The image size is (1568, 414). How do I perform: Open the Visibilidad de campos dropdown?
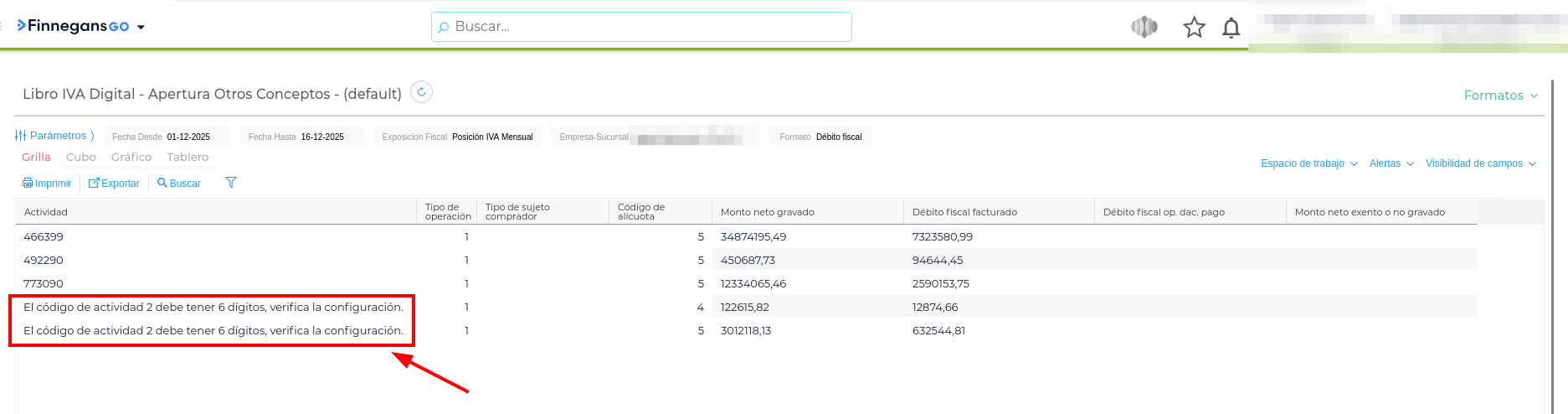(1480, 163)
